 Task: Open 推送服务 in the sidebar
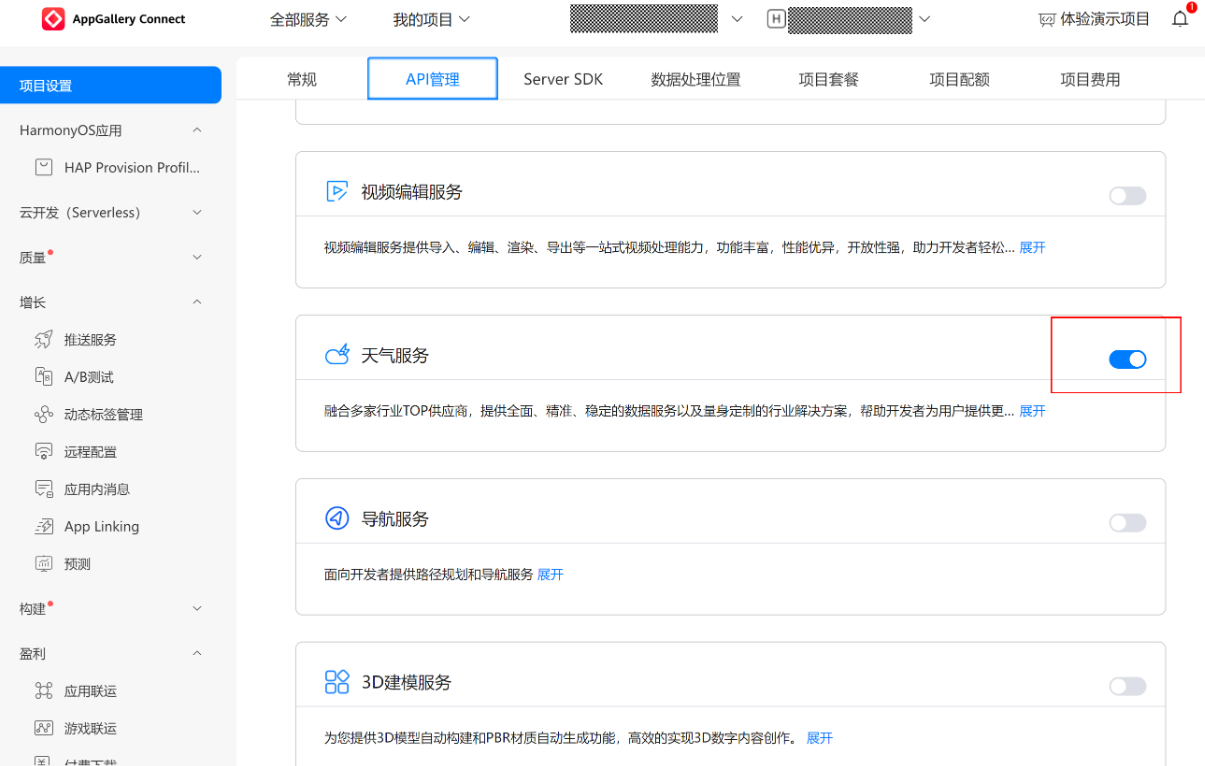[x=90, y=340]
